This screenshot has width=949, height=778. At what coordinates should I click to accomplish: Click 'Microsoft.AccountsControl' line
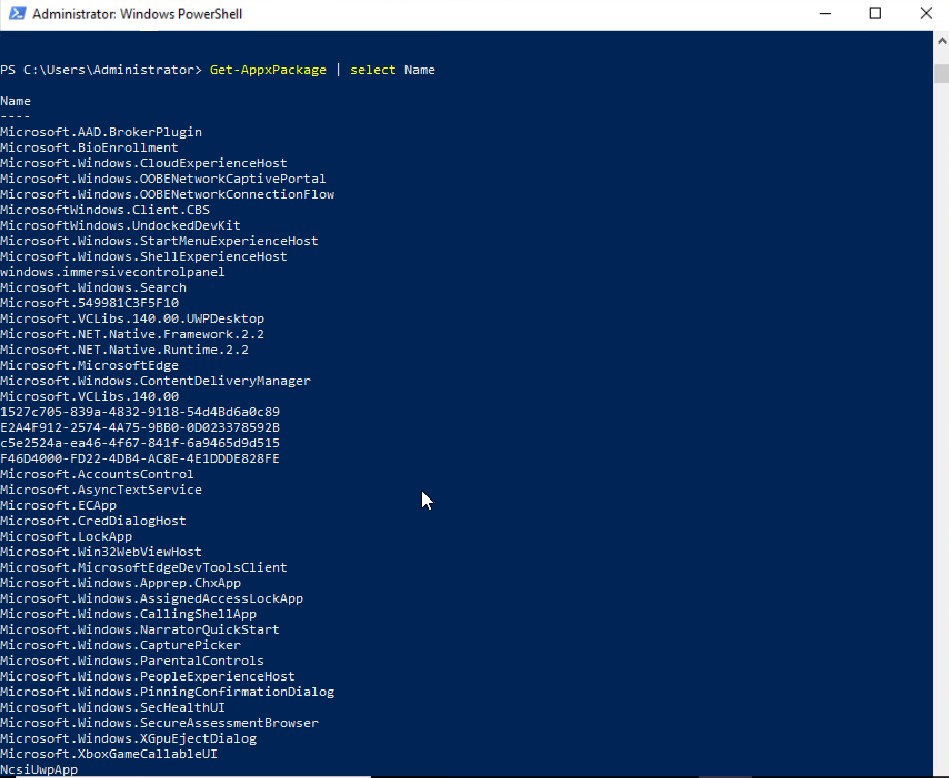click(x=97, y=474)
